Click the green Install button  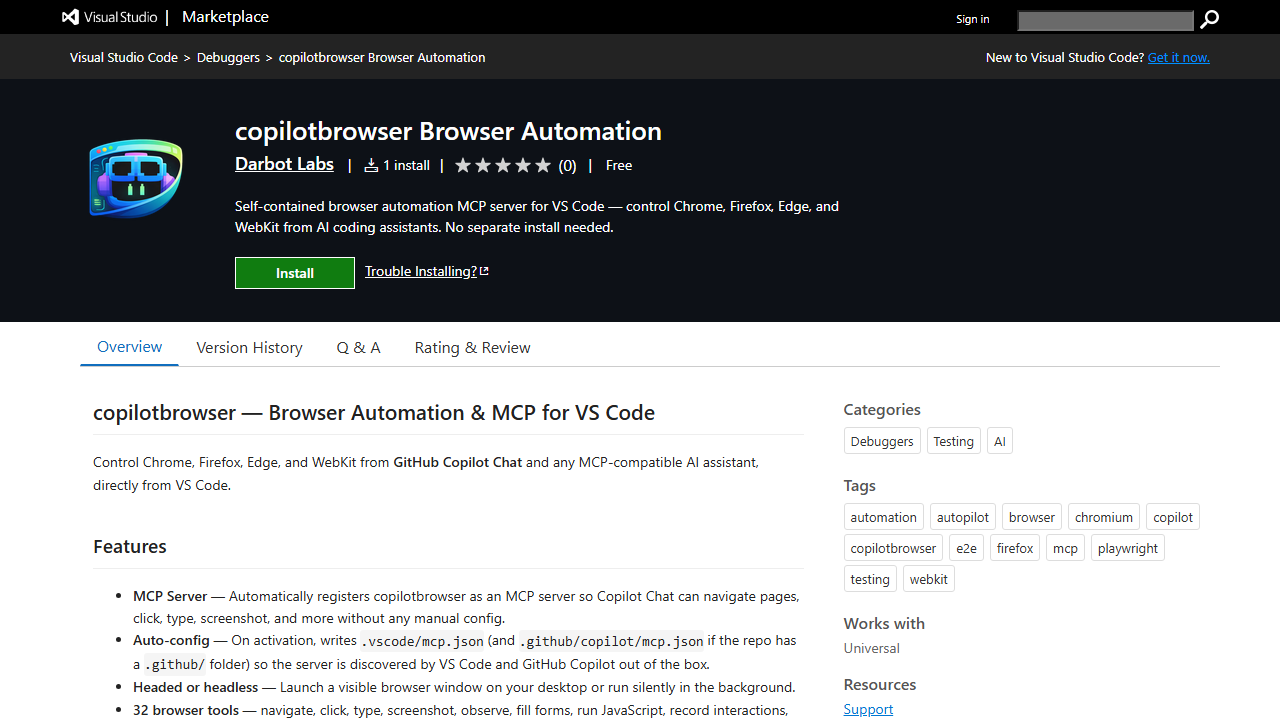[x=295, y=273]
